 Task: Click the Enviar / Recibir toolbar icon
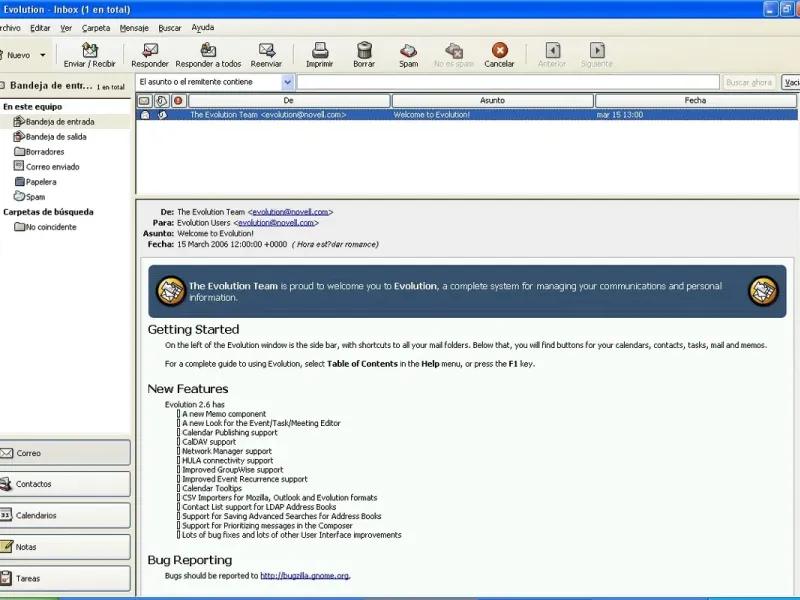click(90, 50)
